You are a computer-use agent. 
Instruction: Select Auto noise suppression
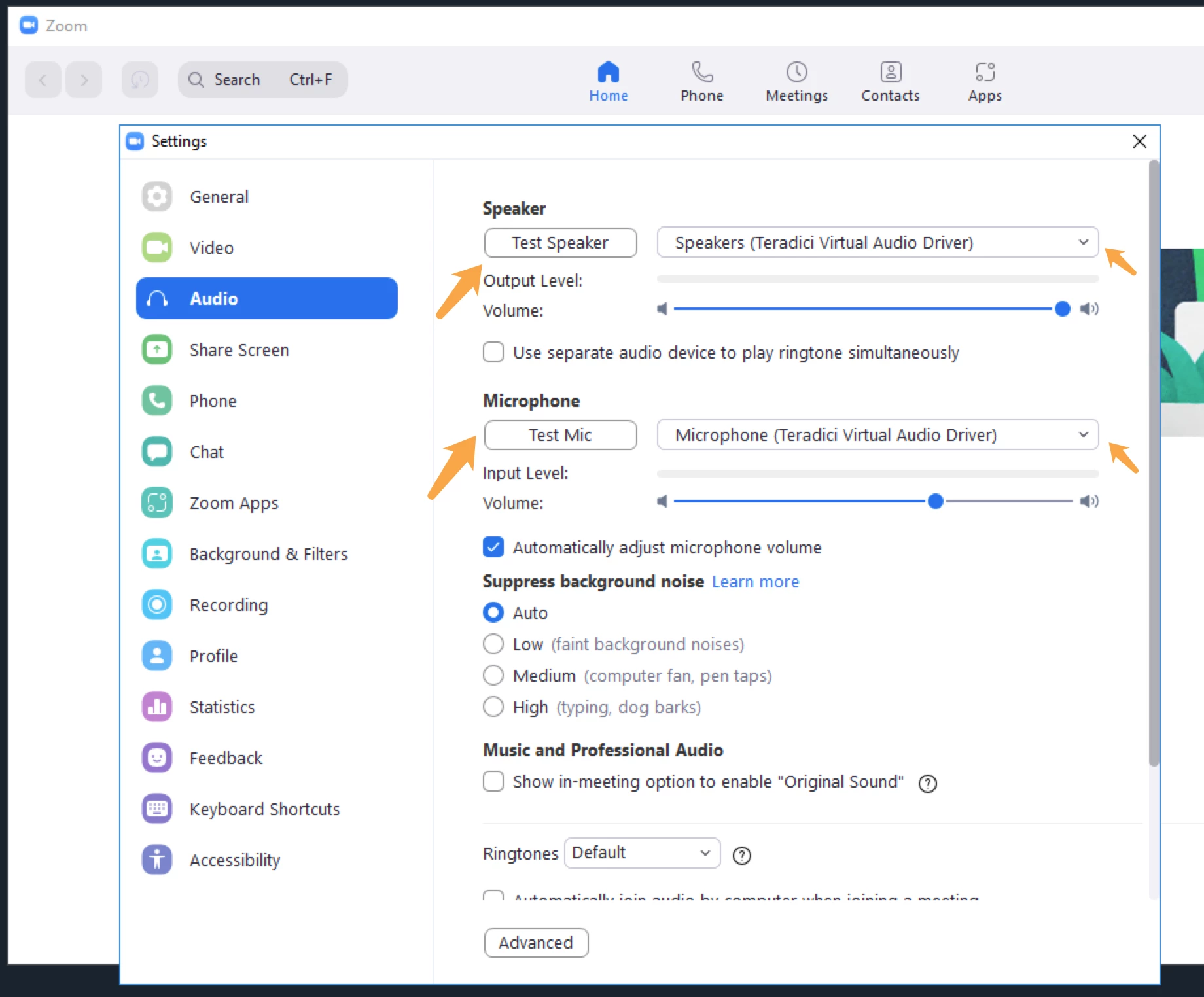(x=493, y=612)
